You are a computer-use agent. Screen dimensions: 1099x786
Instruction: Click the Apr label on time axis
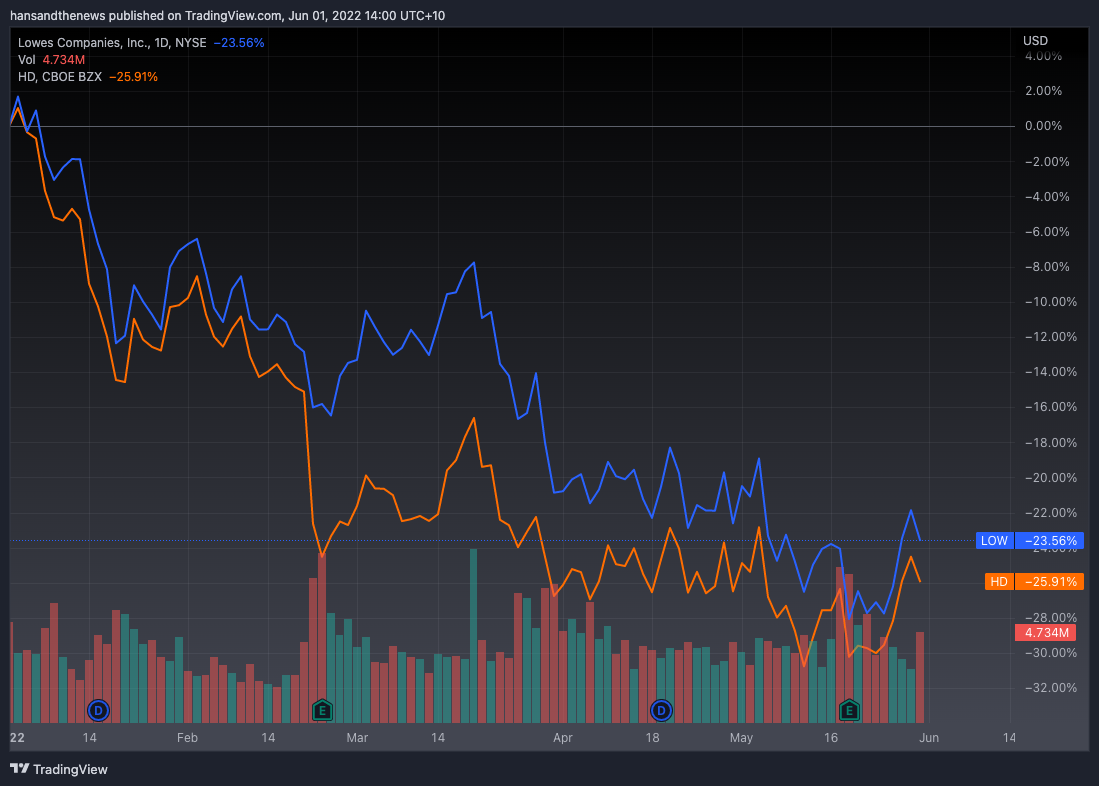click(x=563, y=738)
